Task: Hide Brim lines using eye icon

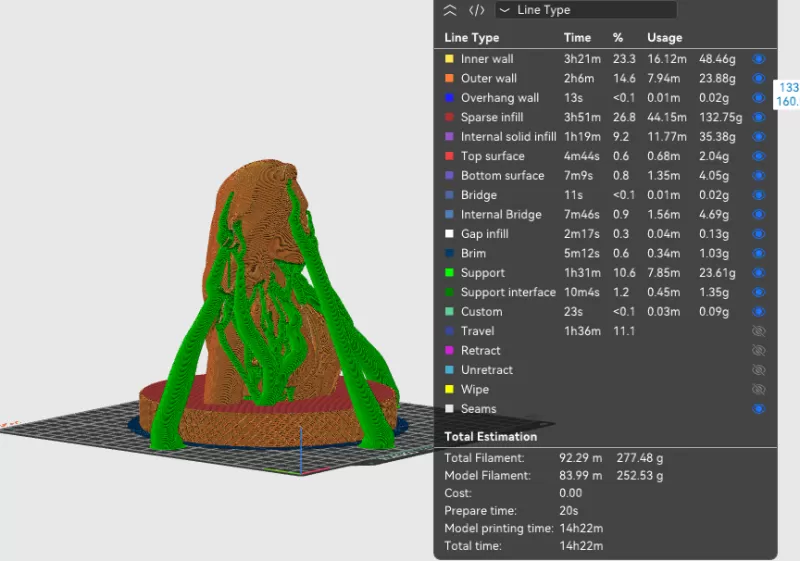Action: (x=758, y=254)
